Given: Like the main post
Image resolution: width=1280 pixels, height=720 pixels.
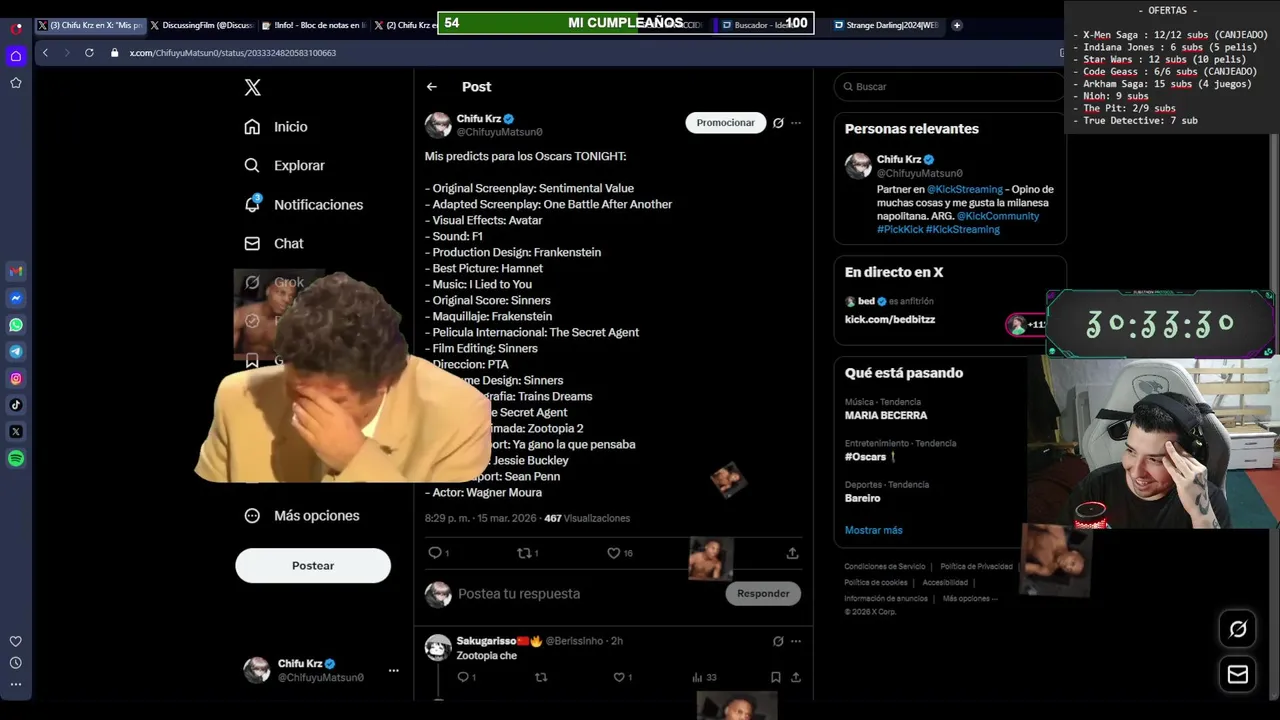Looking at the screenshot, I should pos(614,552).
